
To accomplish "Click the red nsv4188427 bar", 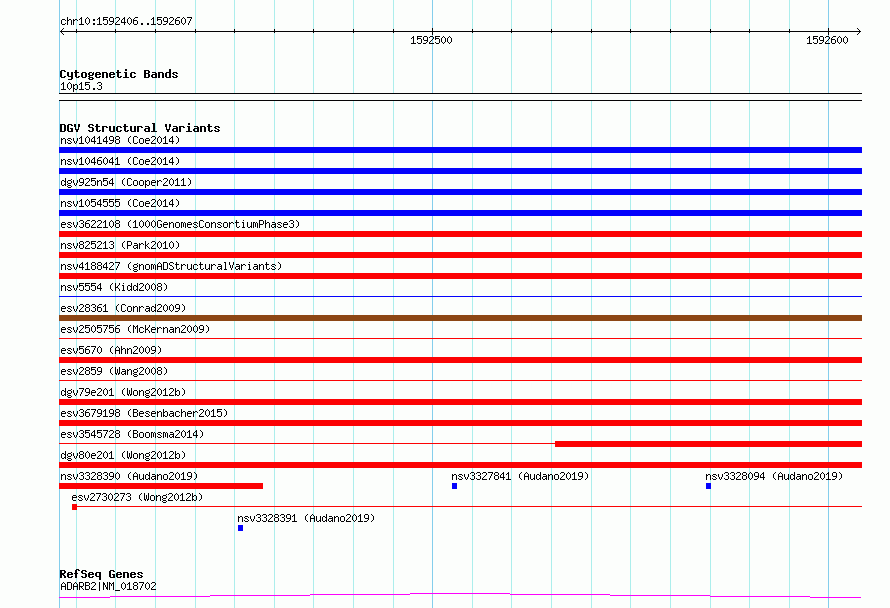I will (x=460, y=276).
